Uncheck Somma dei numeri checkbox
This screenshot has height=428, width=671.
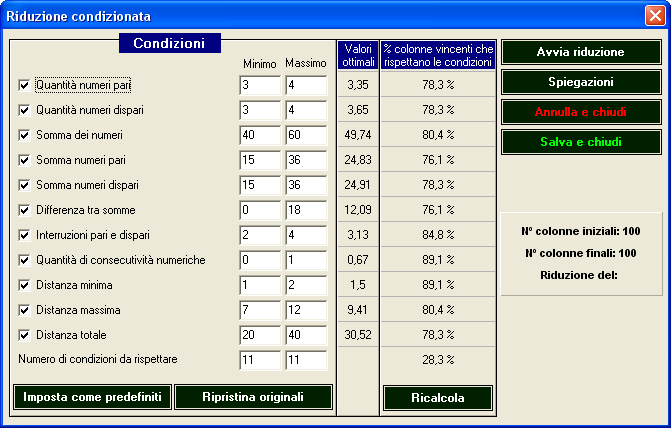pyautogui.click(x=25, y=135)
